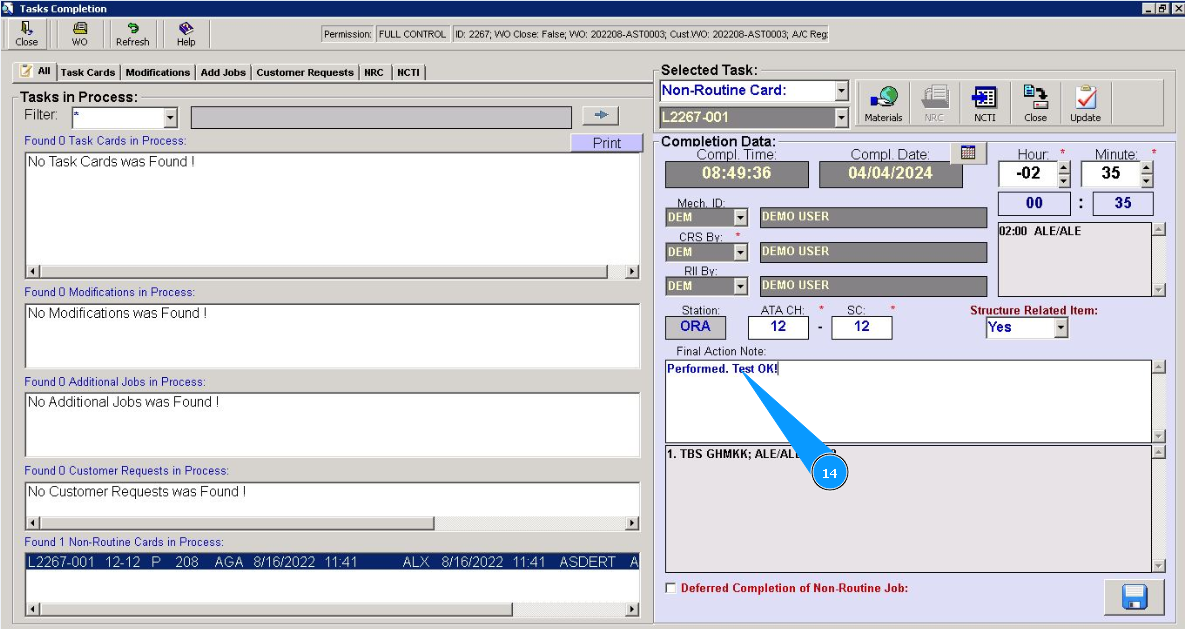Click the Print button

pyautogui.click(x=607, y=143)
